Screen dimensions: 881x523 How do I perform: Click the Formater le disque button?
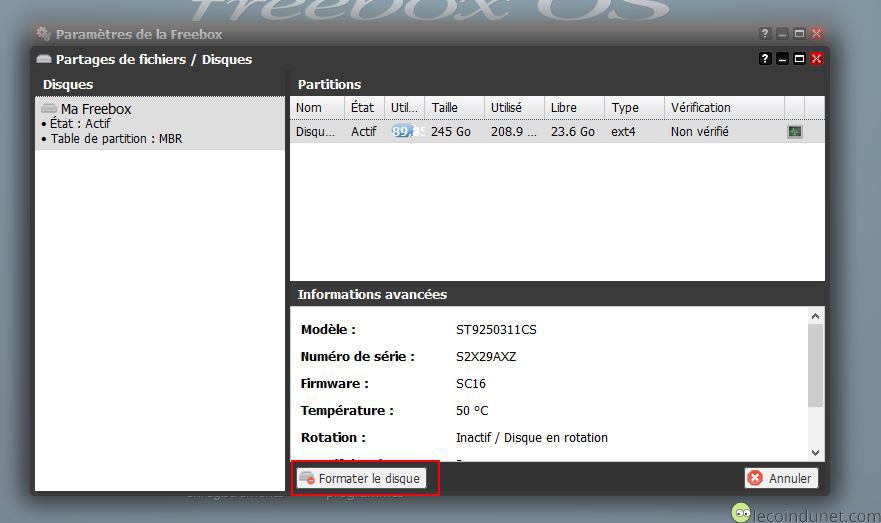361,478
